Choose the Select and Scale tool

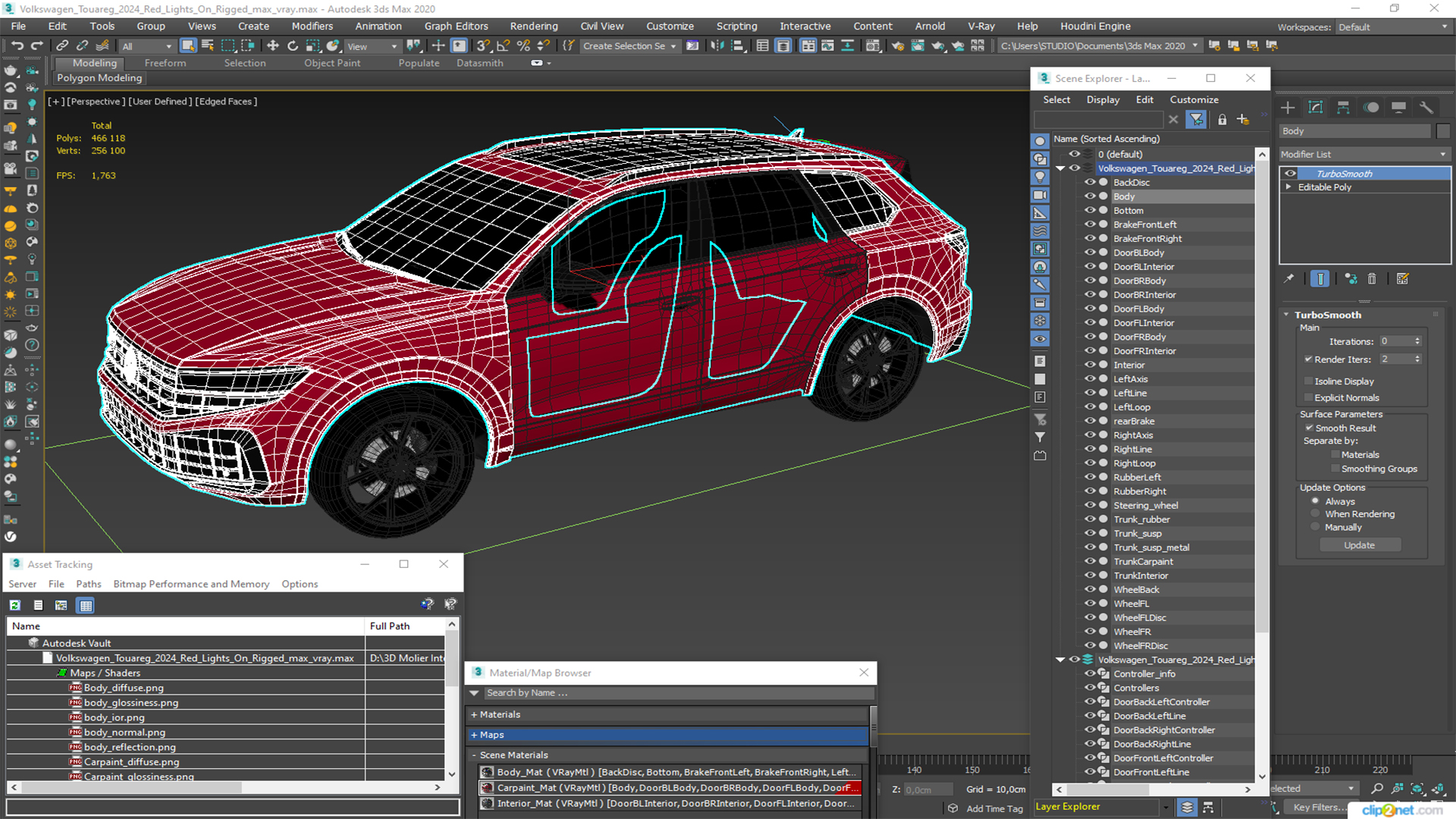click(312, 46)
